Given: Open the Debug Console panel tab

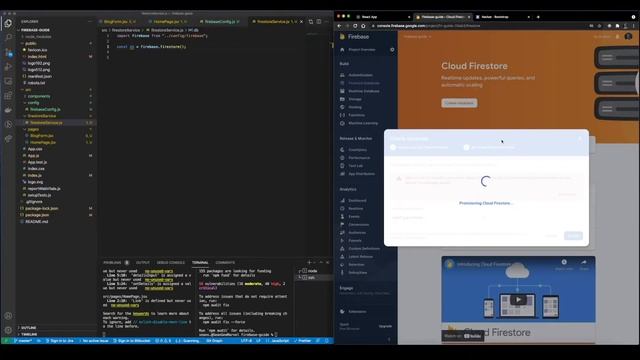Looking at the screenshot, I should 171,262.
